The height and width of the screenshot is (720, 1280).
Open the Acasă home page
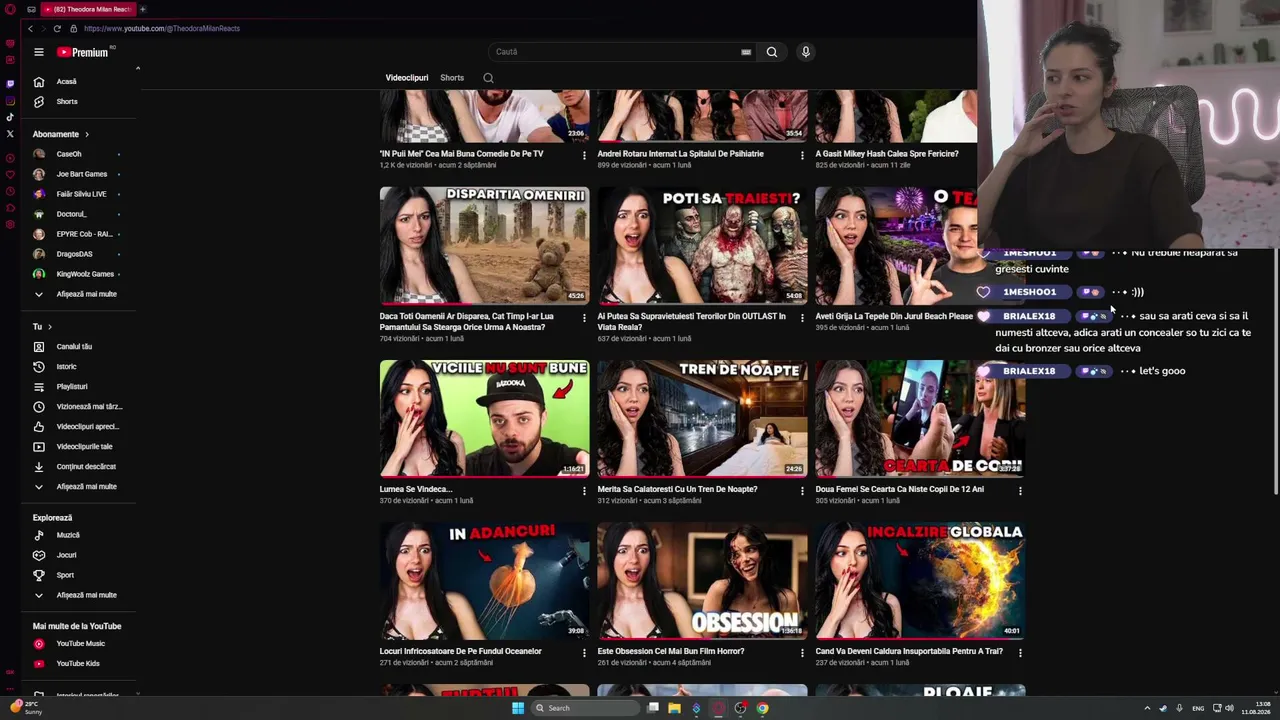click(x=67, y=81)
